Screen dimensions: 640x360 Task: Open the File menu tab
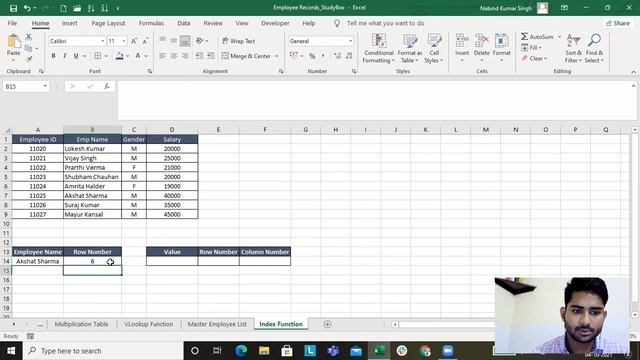(x=12, y=23)
